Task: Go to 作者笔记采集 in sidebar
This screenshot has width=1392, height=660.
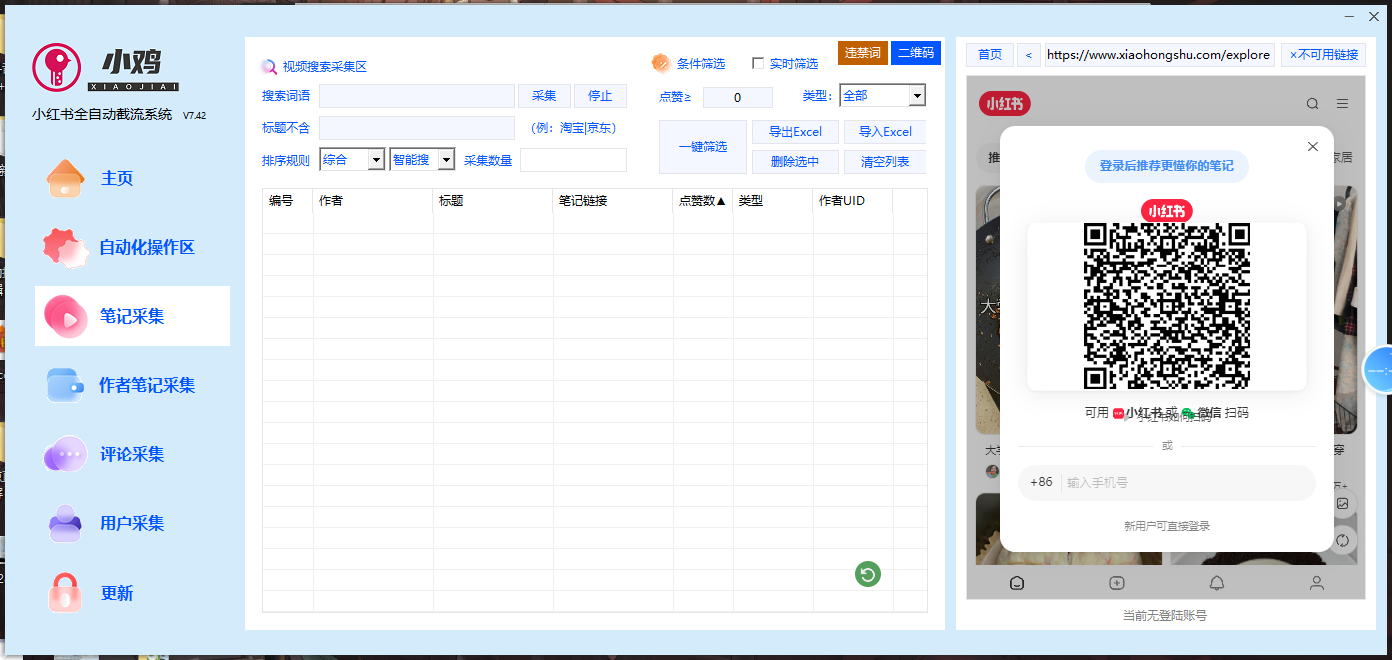Action: pos(146,385)
